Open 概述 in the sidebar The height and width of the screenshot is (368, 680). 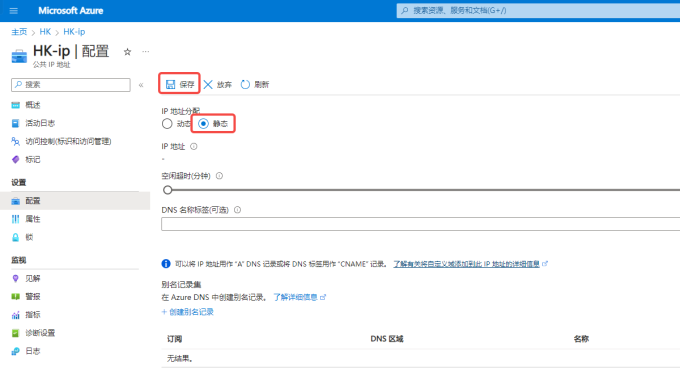click(x=33, y=105)
